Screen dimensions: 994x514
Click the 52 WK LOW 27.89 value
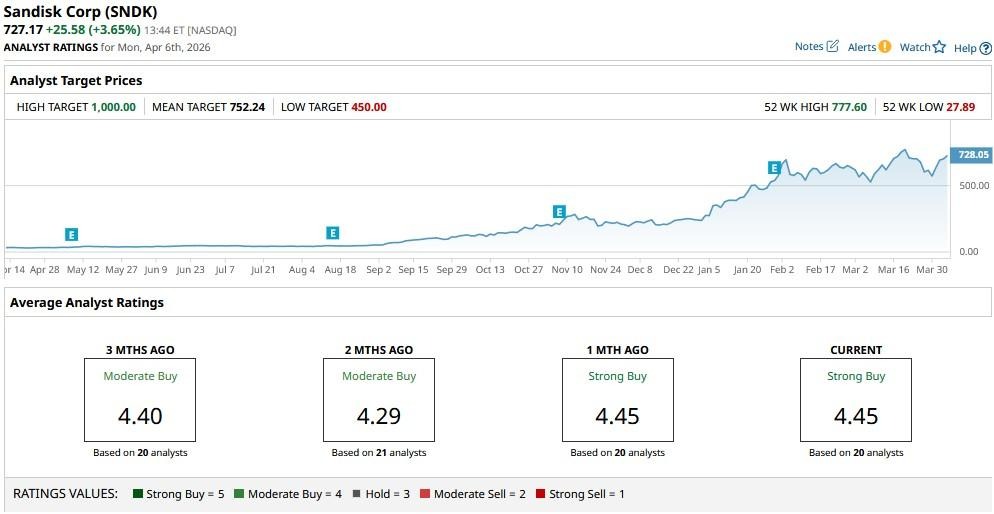click(x=960, y=107)
